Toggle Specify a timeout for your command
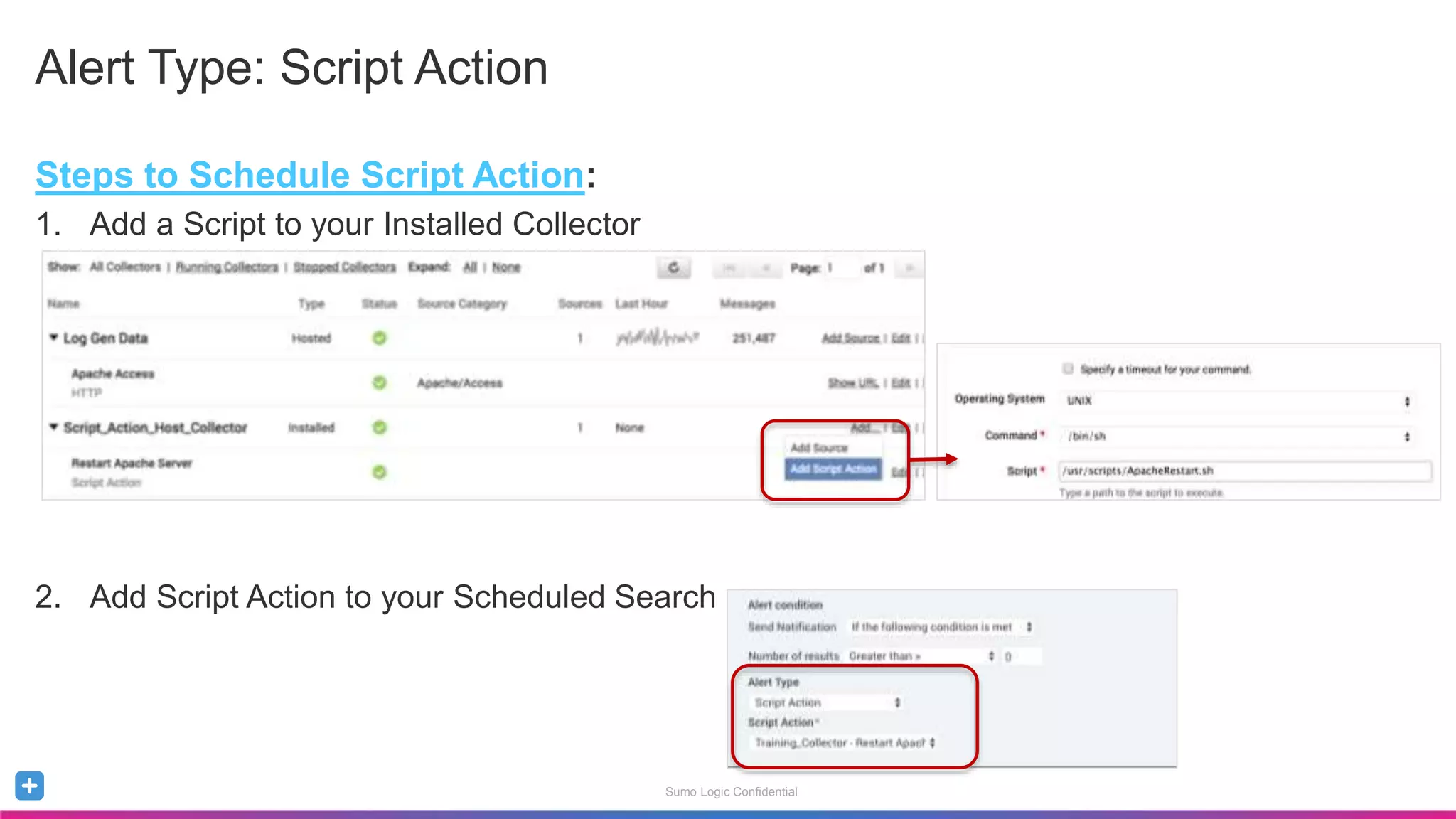This screenshot has height=819, width=1456. tap(1068, 368)
